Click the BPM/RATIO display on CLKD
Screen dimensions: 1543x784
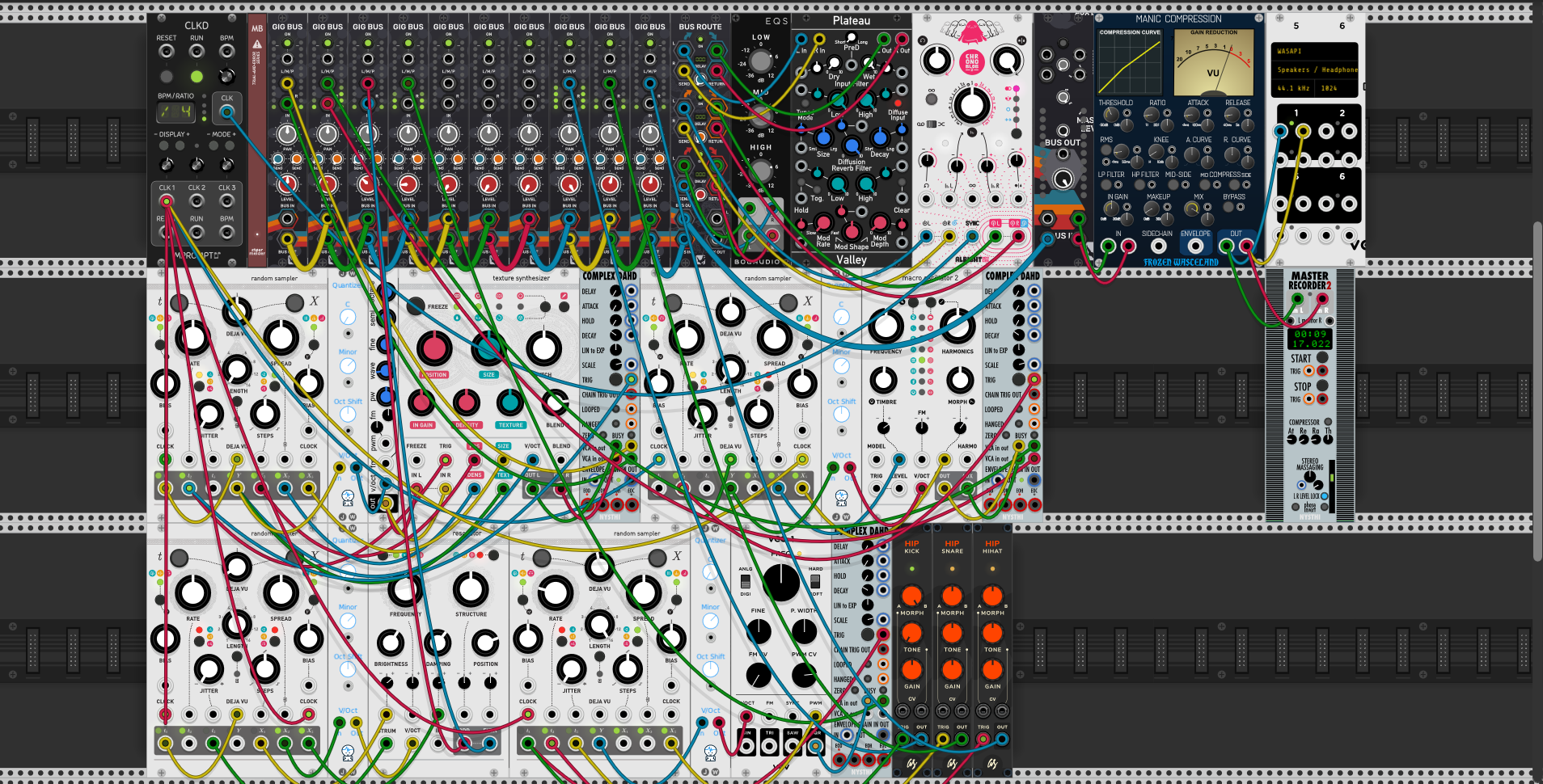tap(176, 112)
